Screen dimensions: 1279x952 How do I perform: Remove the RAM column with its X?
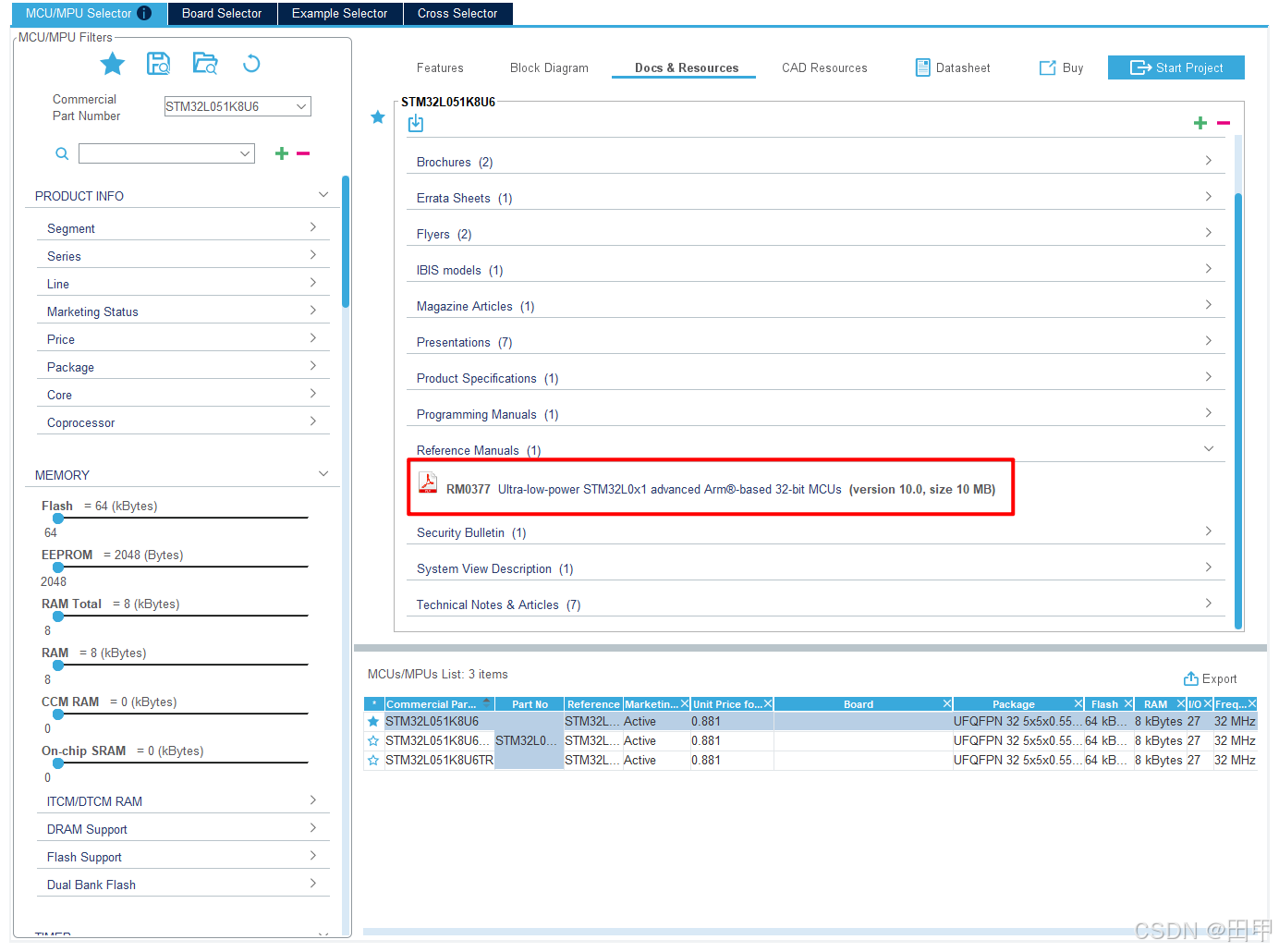click(x=1181, y=704)
